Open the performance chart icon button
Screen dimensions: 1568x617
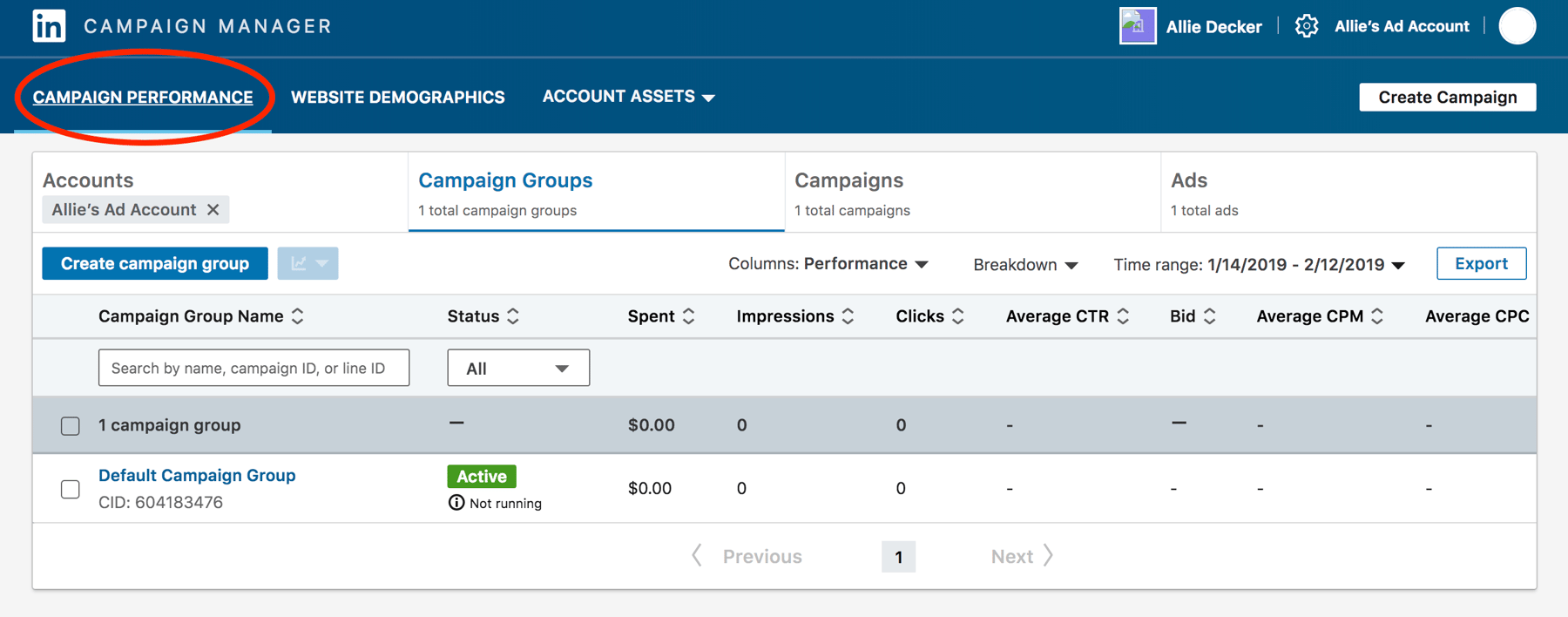[308, 263]
